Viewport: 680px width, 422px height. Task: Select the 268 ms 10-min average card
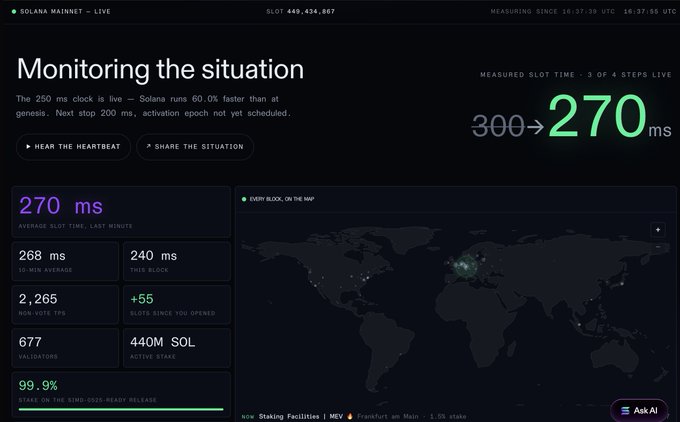[65, 261]
